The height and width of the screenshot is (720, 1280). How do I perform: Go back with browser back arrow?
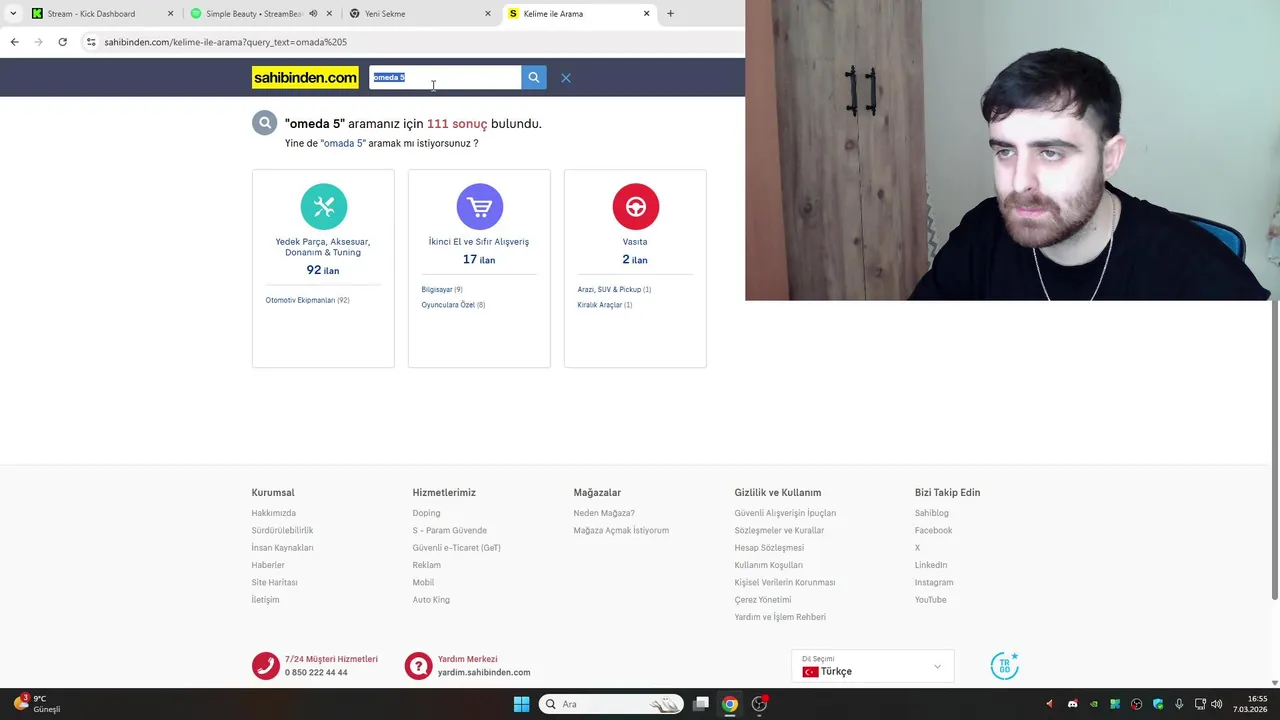(x=14, y=42)
